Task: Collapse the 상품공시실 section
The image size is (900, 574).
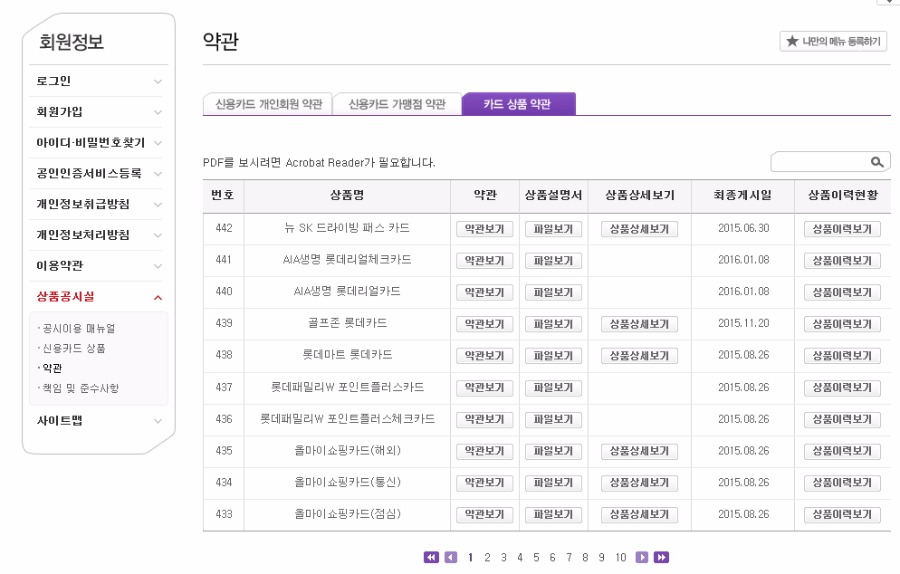Action: click(157, 297)
